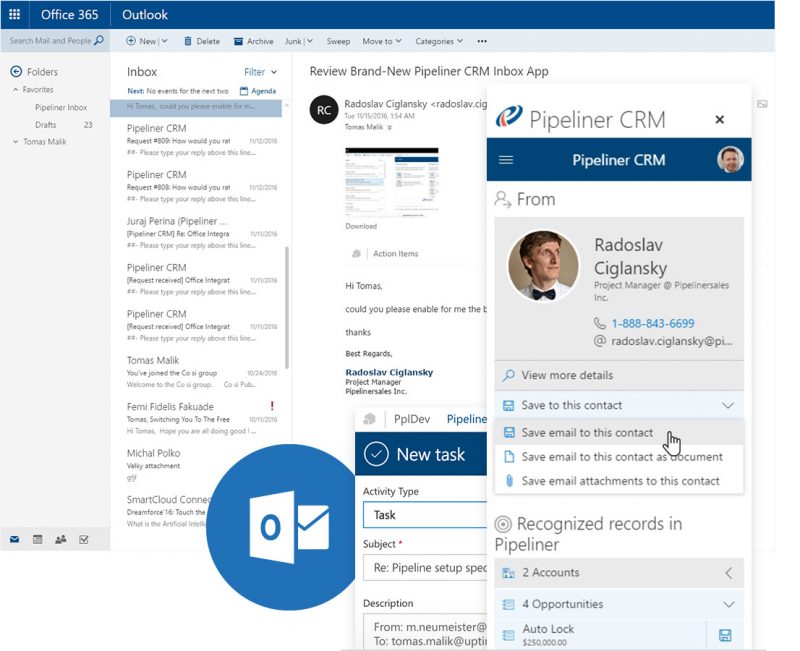Screen dimensions: 800x651
Task: Switch to Tasks view at bottom
Action: [x=84, y=539]
